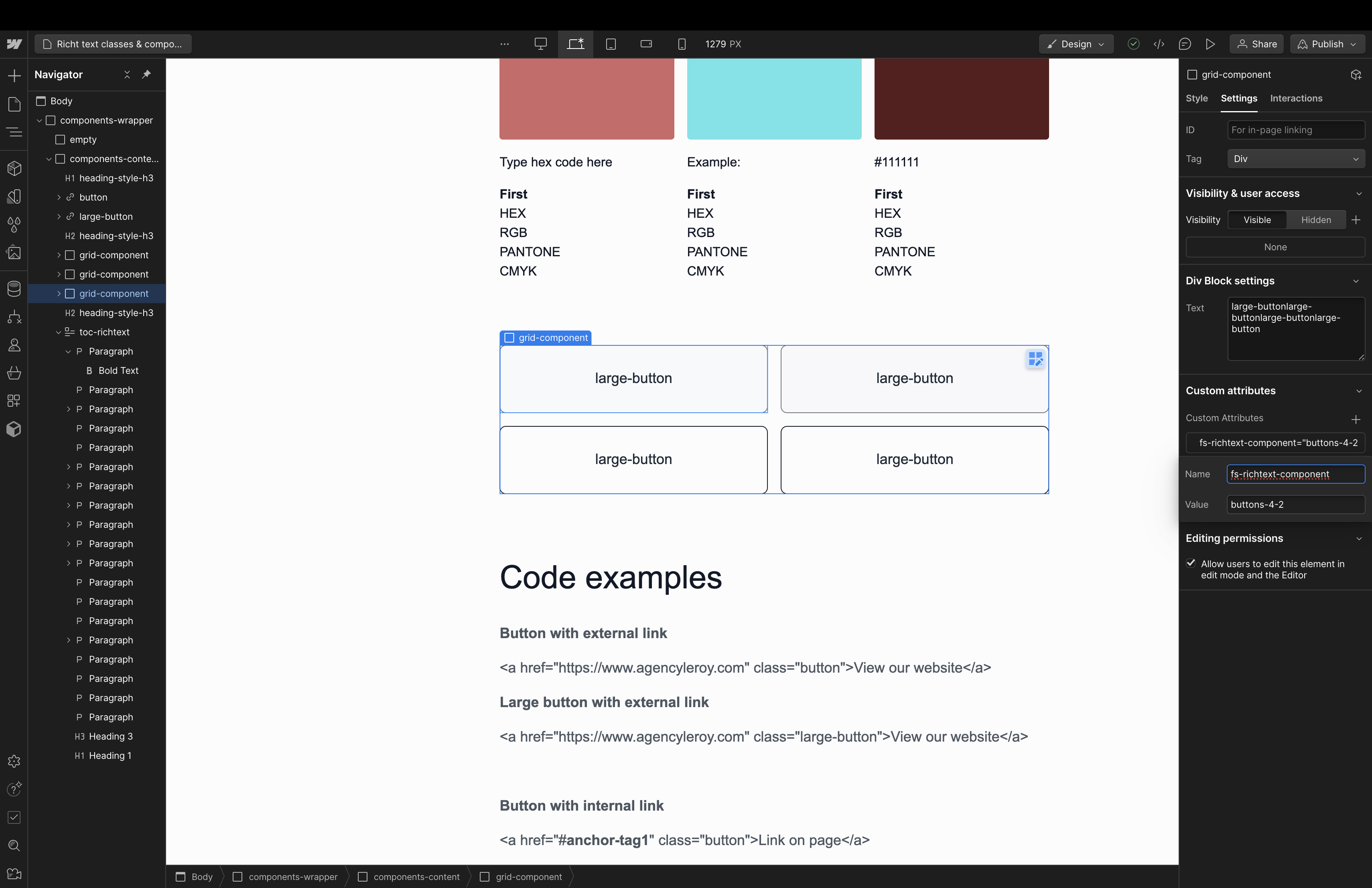Switch to the Style tab
1372x888 pixels.
click(x=1196, y=98)
